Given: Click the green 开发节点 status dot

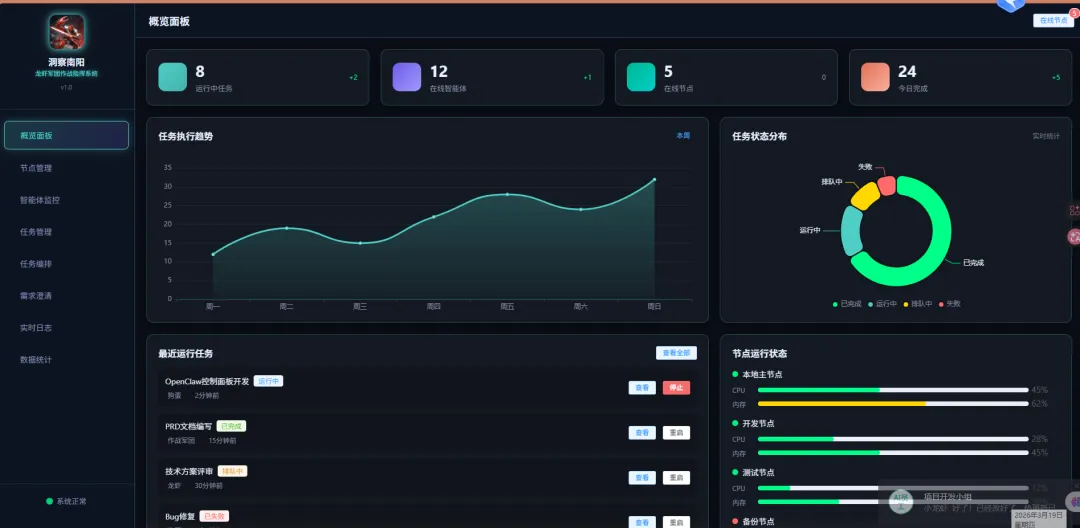Looking at the screenshot, I should [736, 423].
